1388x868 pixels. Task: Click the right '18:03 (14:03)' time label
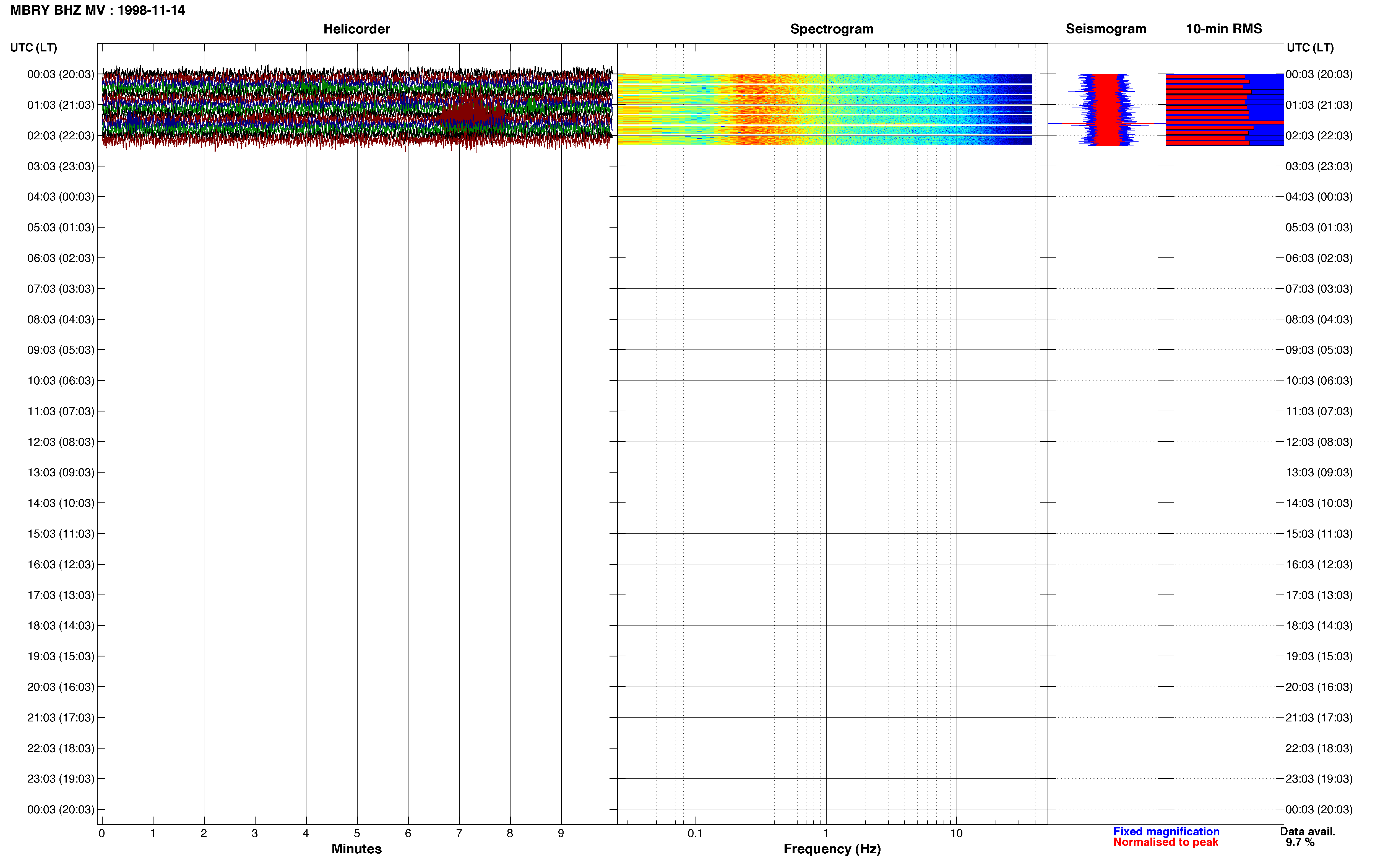pyautogui.click(x=1319, y=626)
